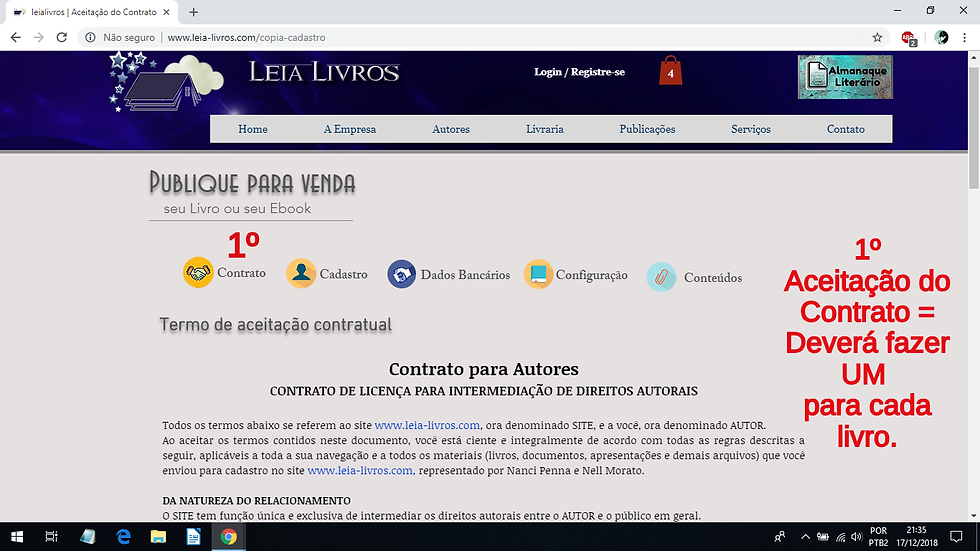The height and width of the screenshot is (551, 980).
Task: Click the scrollbar down arrow
Action: [x=974, y=516]
